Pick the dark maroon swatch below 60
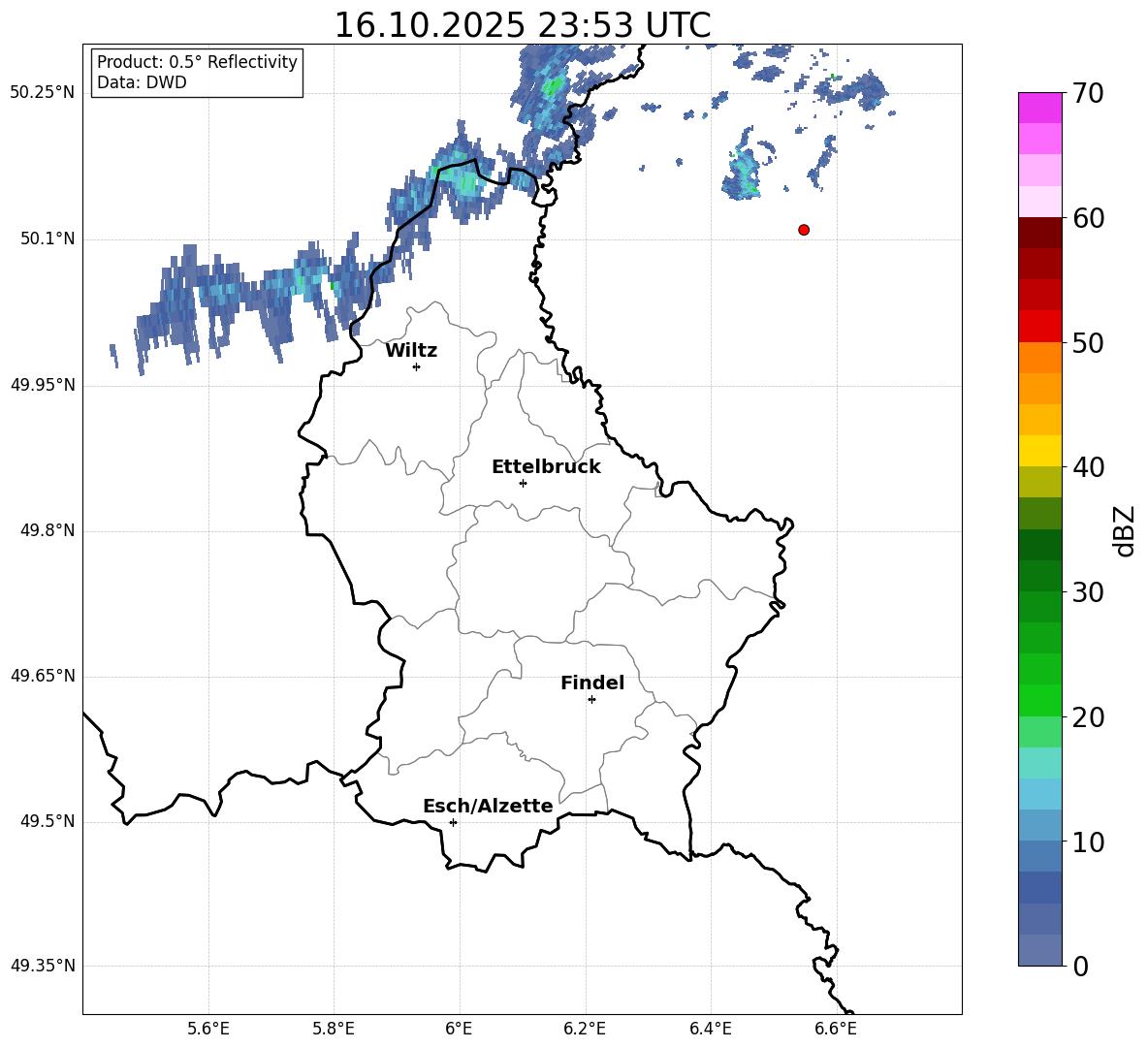Image resolution: width=1148 pixels, height=1048 pixels. [x=1040, y=233]
